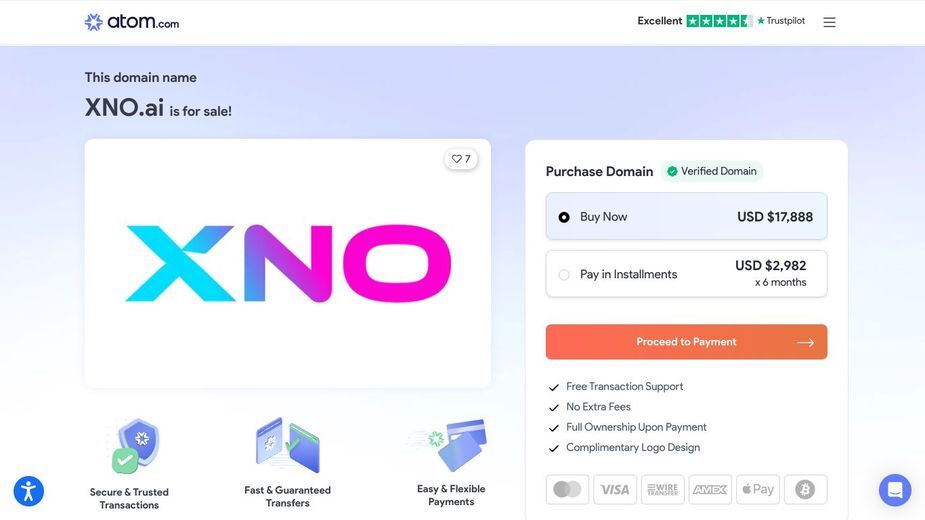925x520 pixels.
Task: Open the hamburger menu icon
Action: click(829, 22)
